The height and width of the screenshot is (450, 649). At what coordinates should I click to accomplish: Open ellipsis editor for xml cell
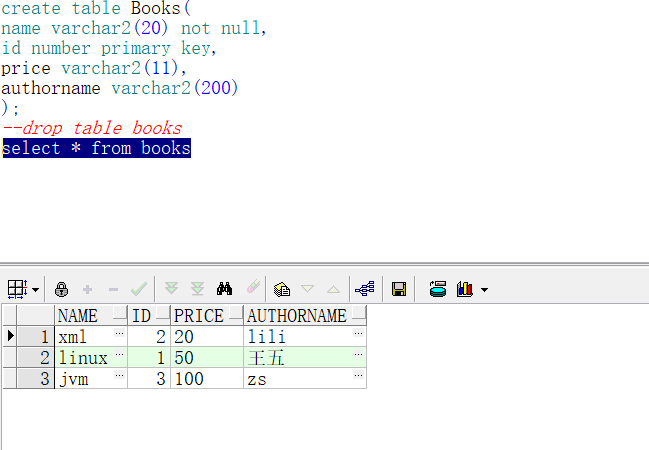(x=120, y=332)
